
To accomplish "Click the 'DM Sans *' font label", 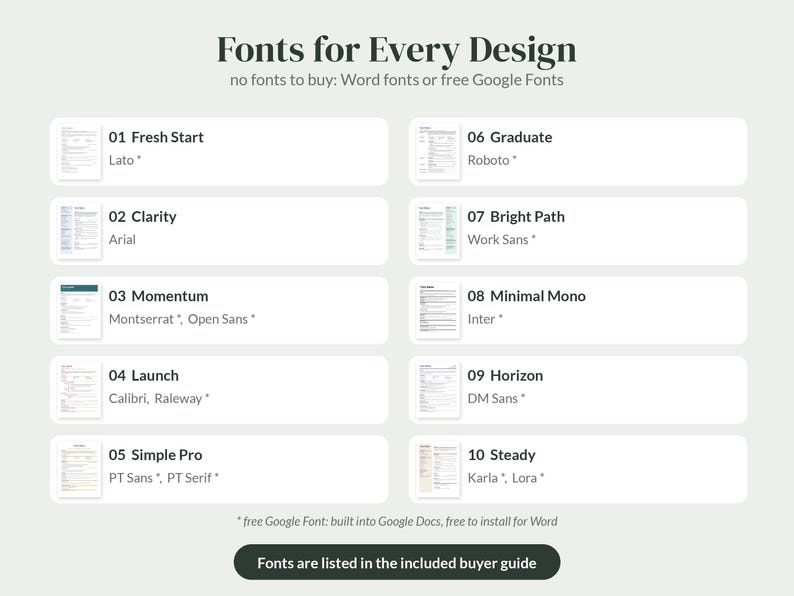I will pos(496,399).
